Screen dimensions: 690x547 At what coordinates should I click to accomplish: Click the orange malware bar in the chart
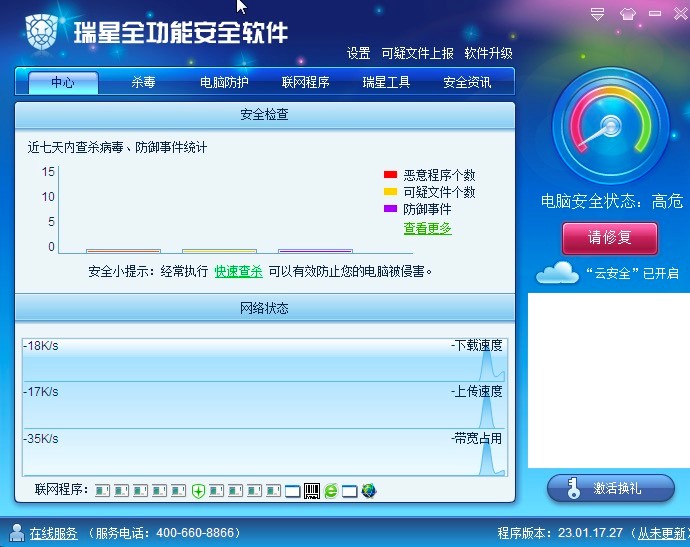pyautogui.click(x=124, y=251)
